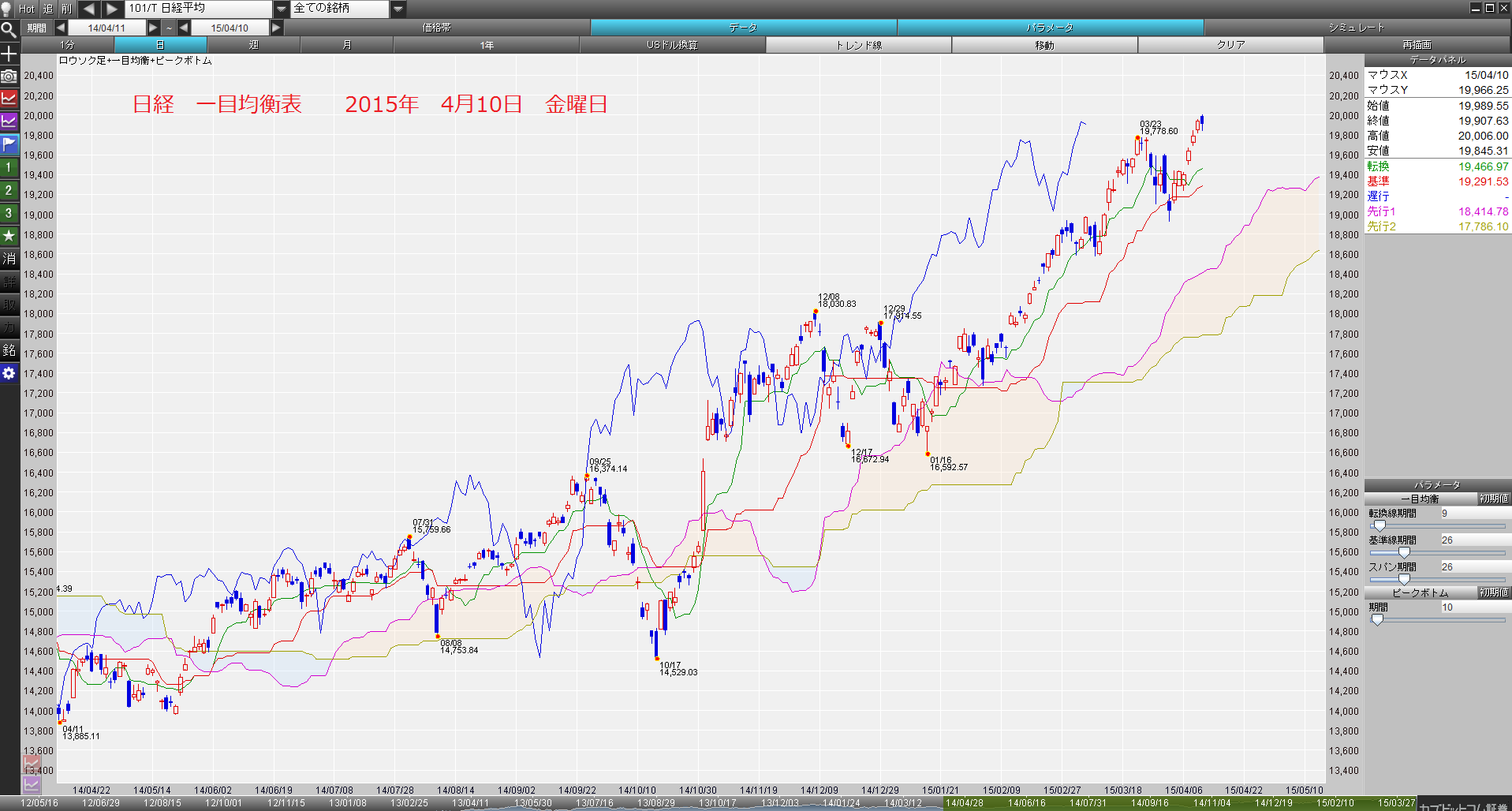Click the 転換線期間 value field 9
The height and width of the screenshot is (811, 1512).
click(x=1475, y=513)
